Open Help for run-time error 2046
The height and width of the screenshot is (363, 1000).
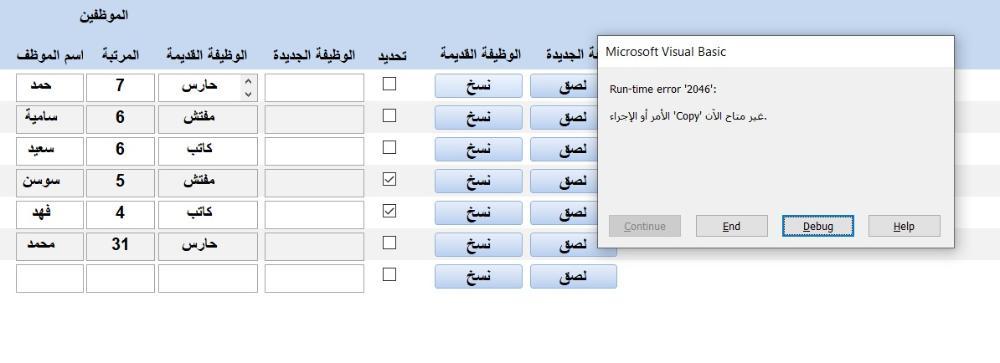coord(904,226)
